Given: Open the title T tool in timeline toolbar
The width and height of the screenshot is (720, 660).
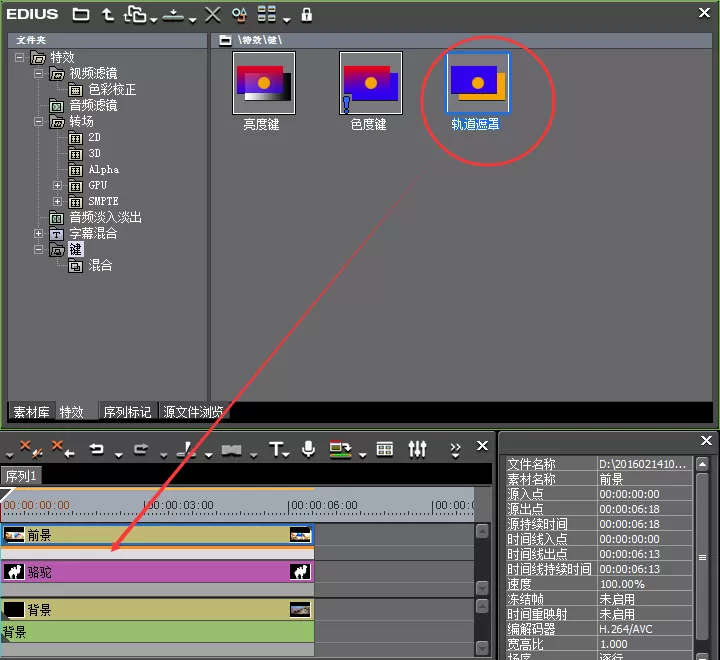Looking at the screenshot, I should (x=276, y=449).
